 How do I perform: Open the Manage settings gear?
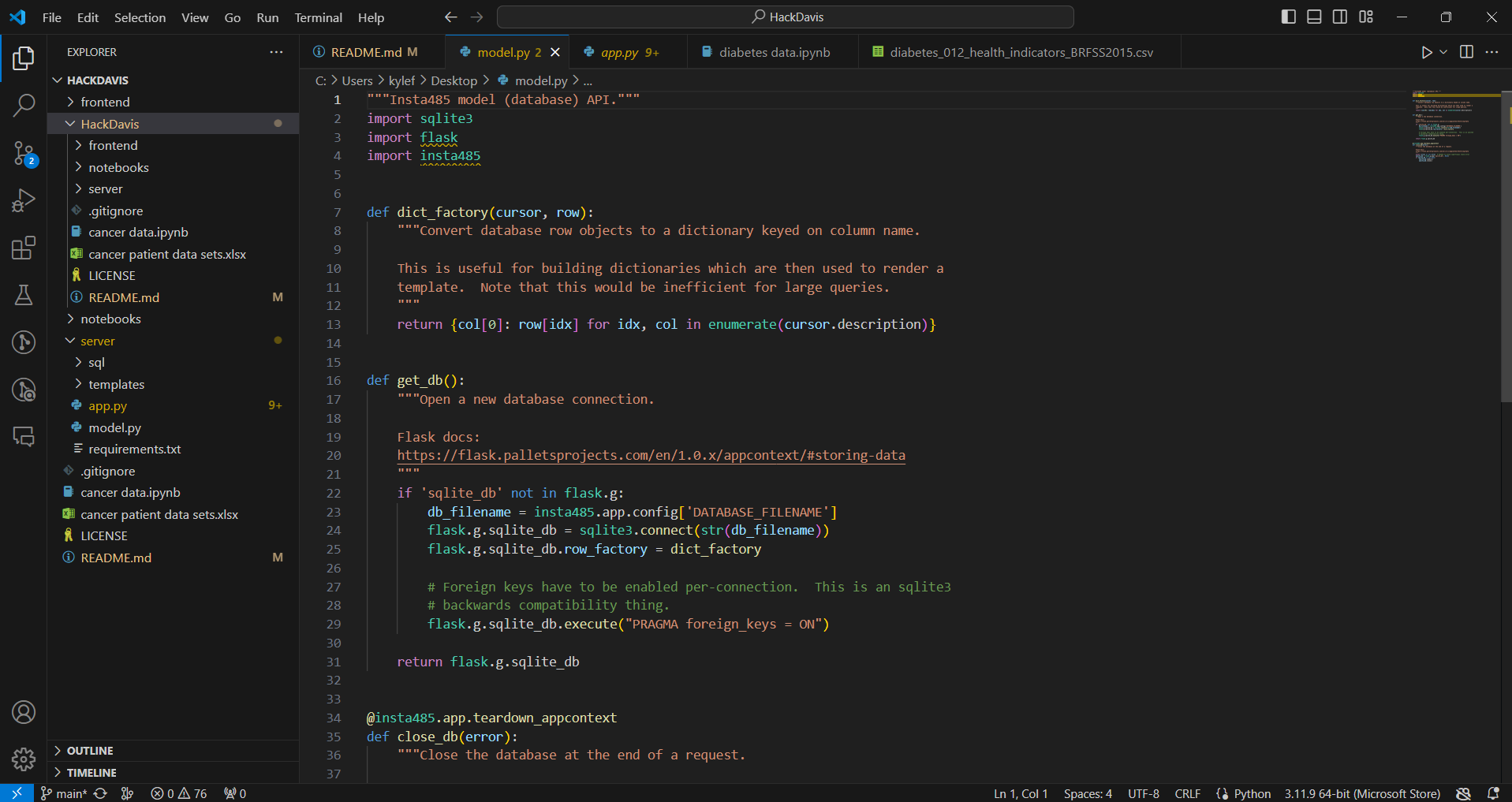coord(24,759)
